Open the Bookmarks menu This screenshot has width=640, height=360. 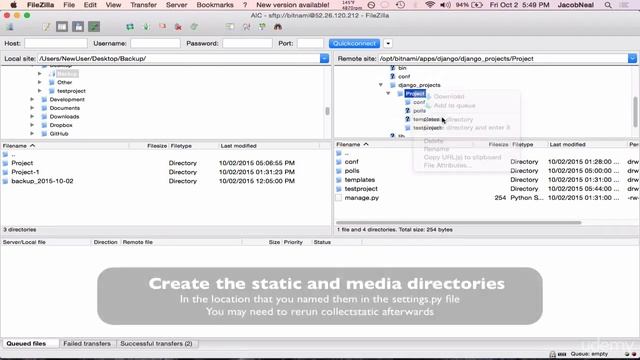click(215, 5)
